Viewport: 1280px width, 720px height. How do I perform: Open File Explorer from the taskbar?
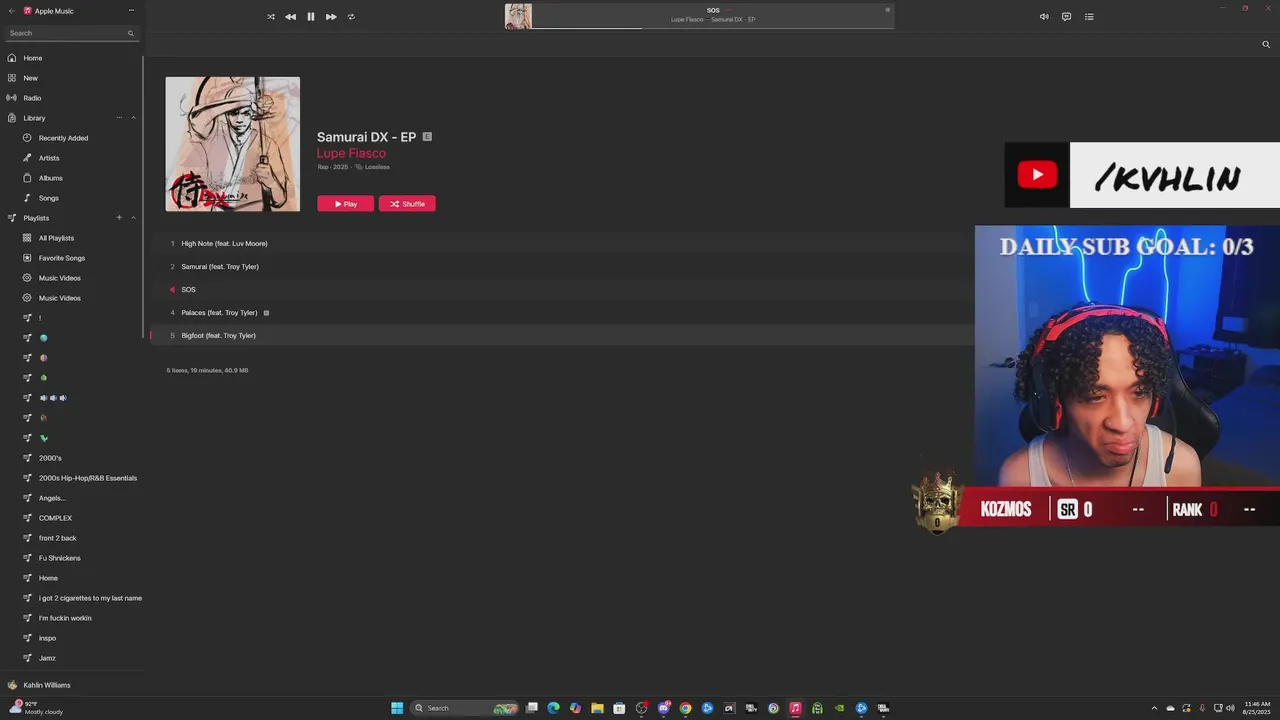(597, 708)
